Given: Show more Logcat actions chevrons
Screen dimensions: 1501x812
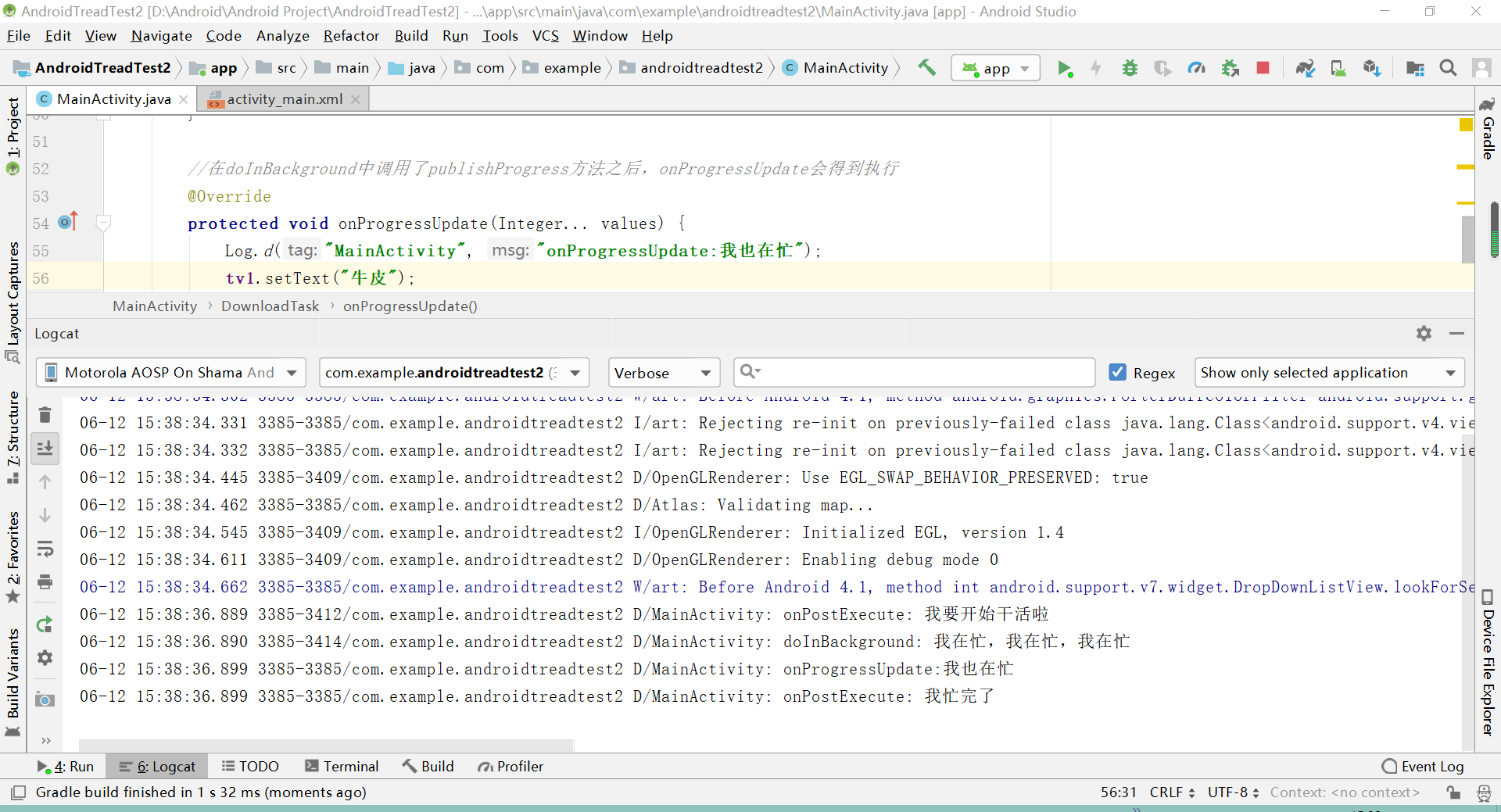Looking at the screenshot, I should pyautogui.click(x=46, y=740).
